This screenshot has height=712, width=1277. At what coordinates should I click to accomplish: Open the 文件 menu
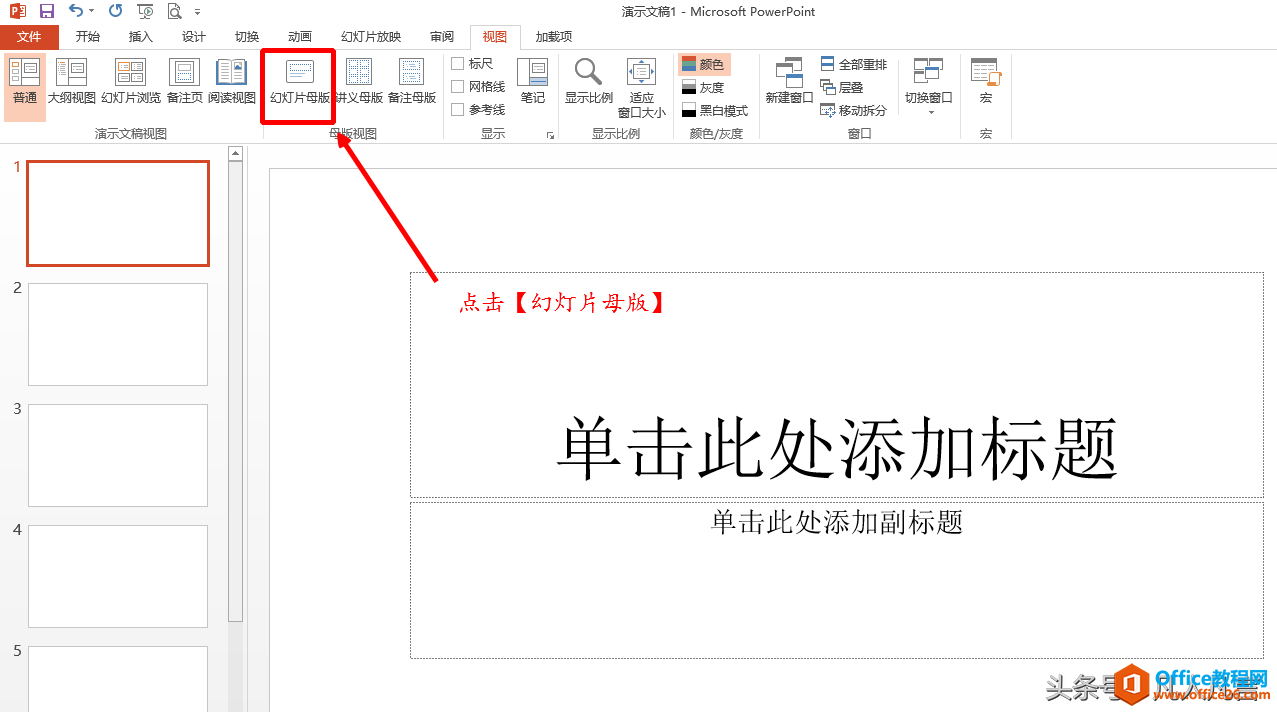tap(30, 36)
